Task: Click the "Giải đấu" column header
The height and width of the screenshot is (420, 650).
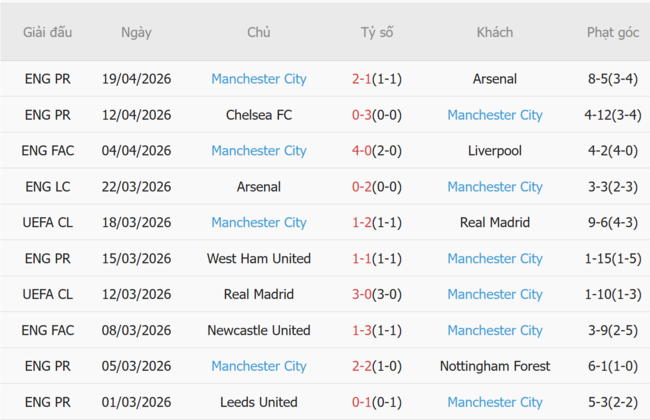Action: click(48, 32)
